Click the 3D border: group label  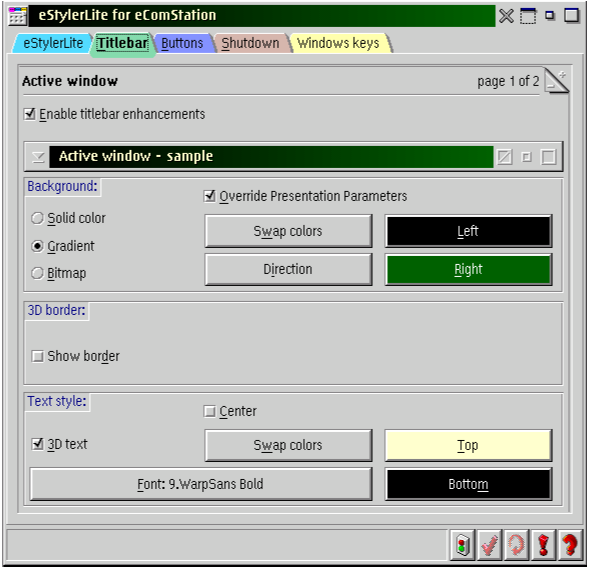(x=56, y=310)
